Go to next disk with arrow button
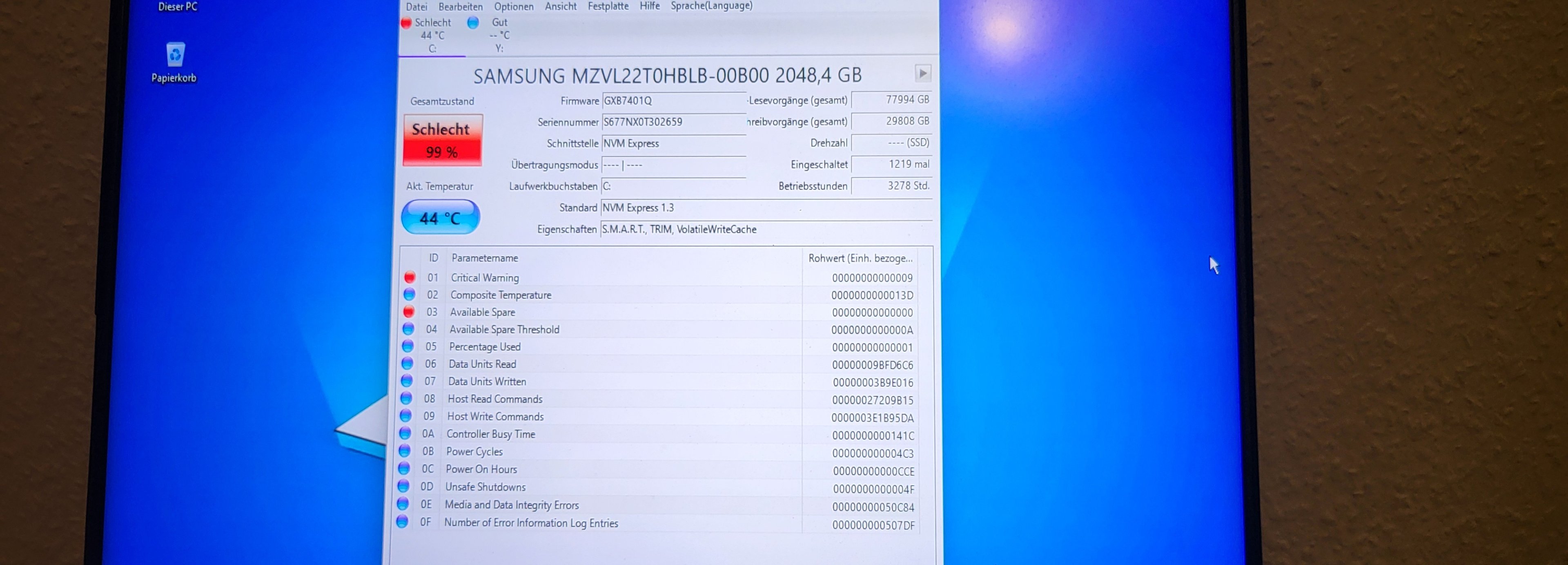The image size is (1568, 565). point(923,74)
